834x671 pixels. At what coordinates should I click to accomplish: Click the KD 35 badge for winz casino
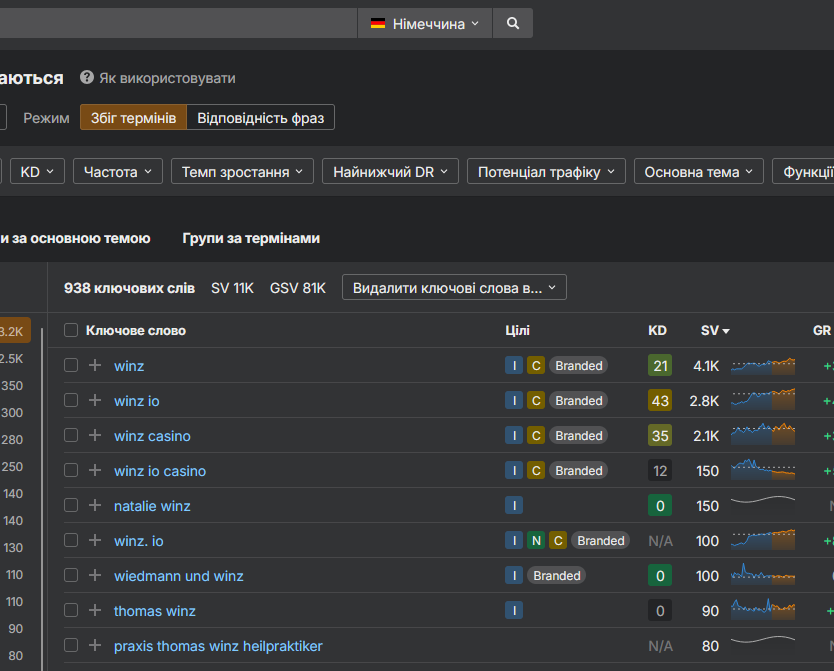coord(660,436)
